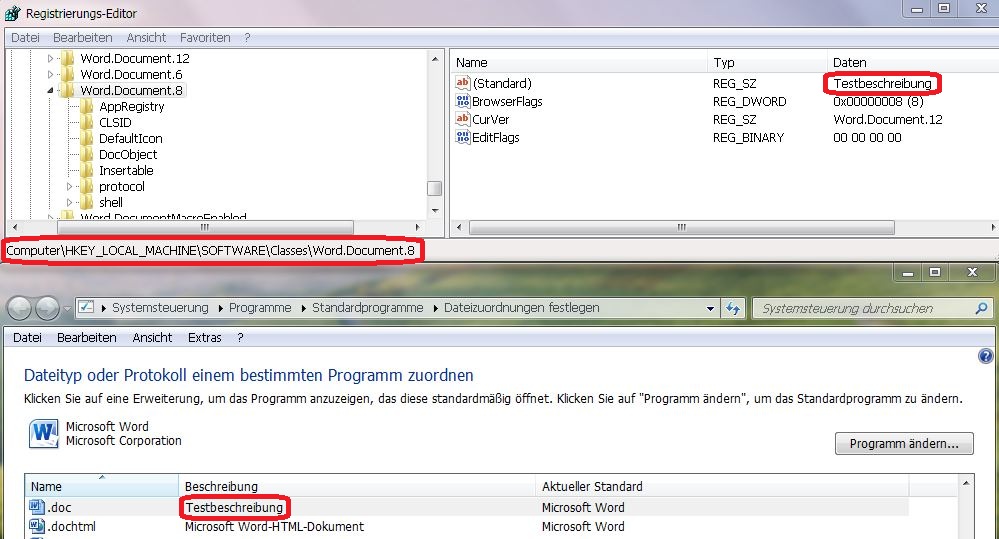Expand the shell subkey
The image size is (999, 539).
click(69, 202)
